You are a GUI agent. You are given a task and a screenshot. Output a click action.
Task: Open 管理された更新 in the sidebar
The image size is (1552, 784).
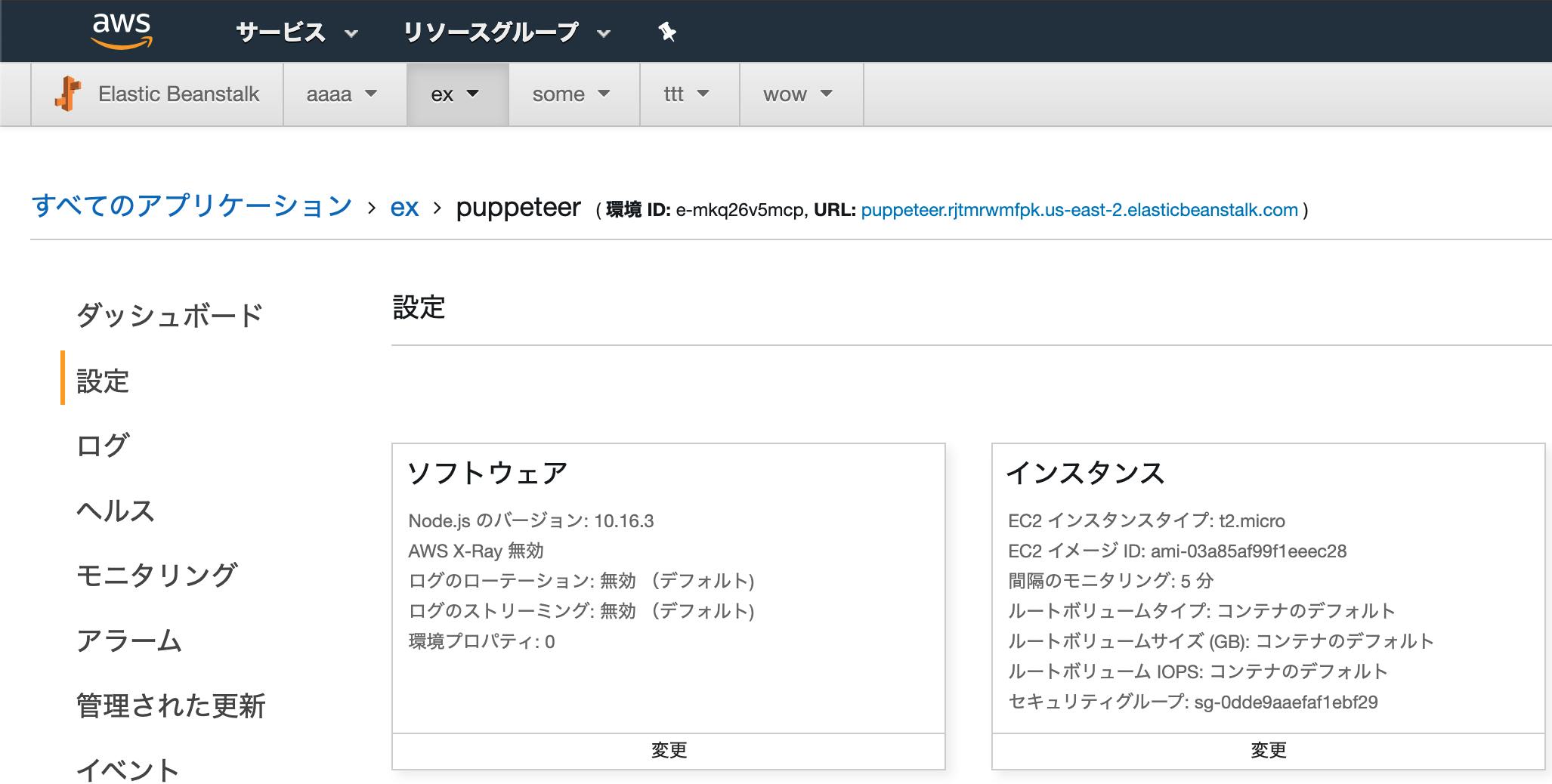(x=171, y=705)
